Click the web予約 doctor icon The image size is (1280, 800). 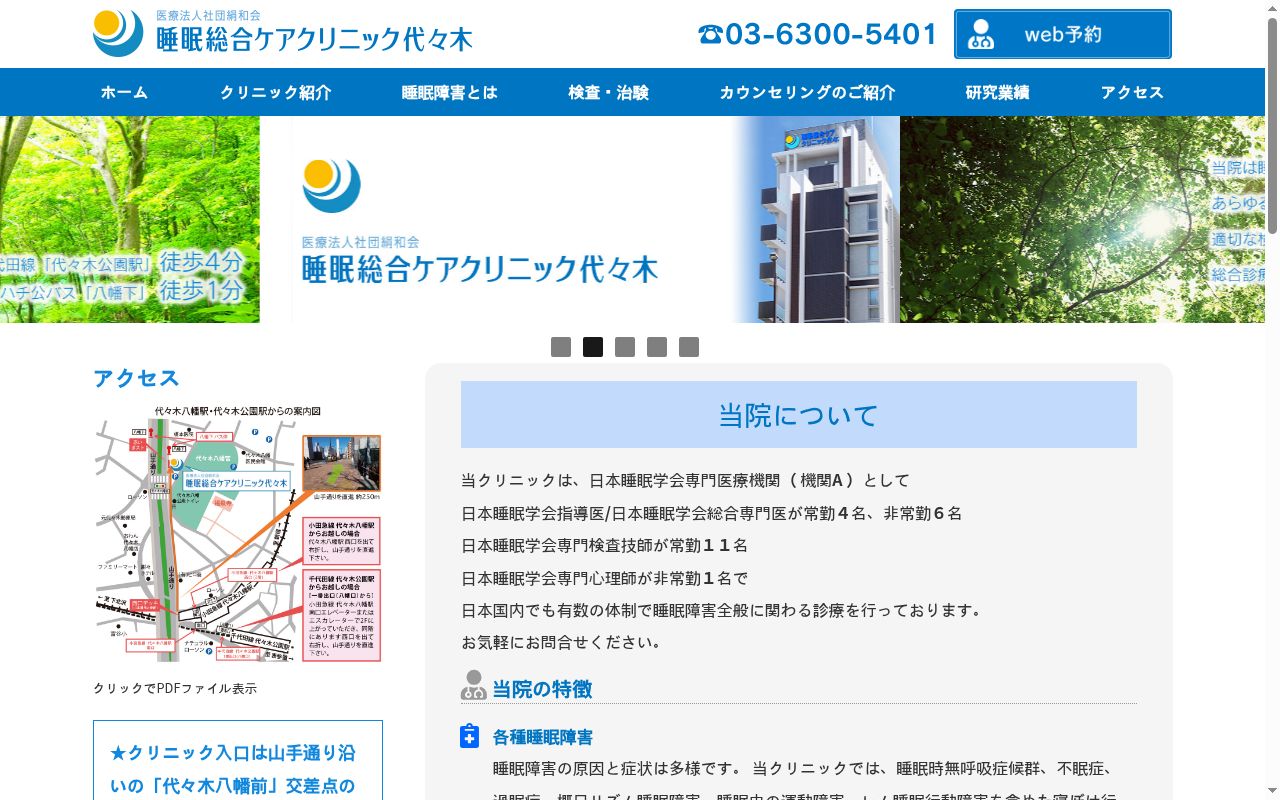982,34
